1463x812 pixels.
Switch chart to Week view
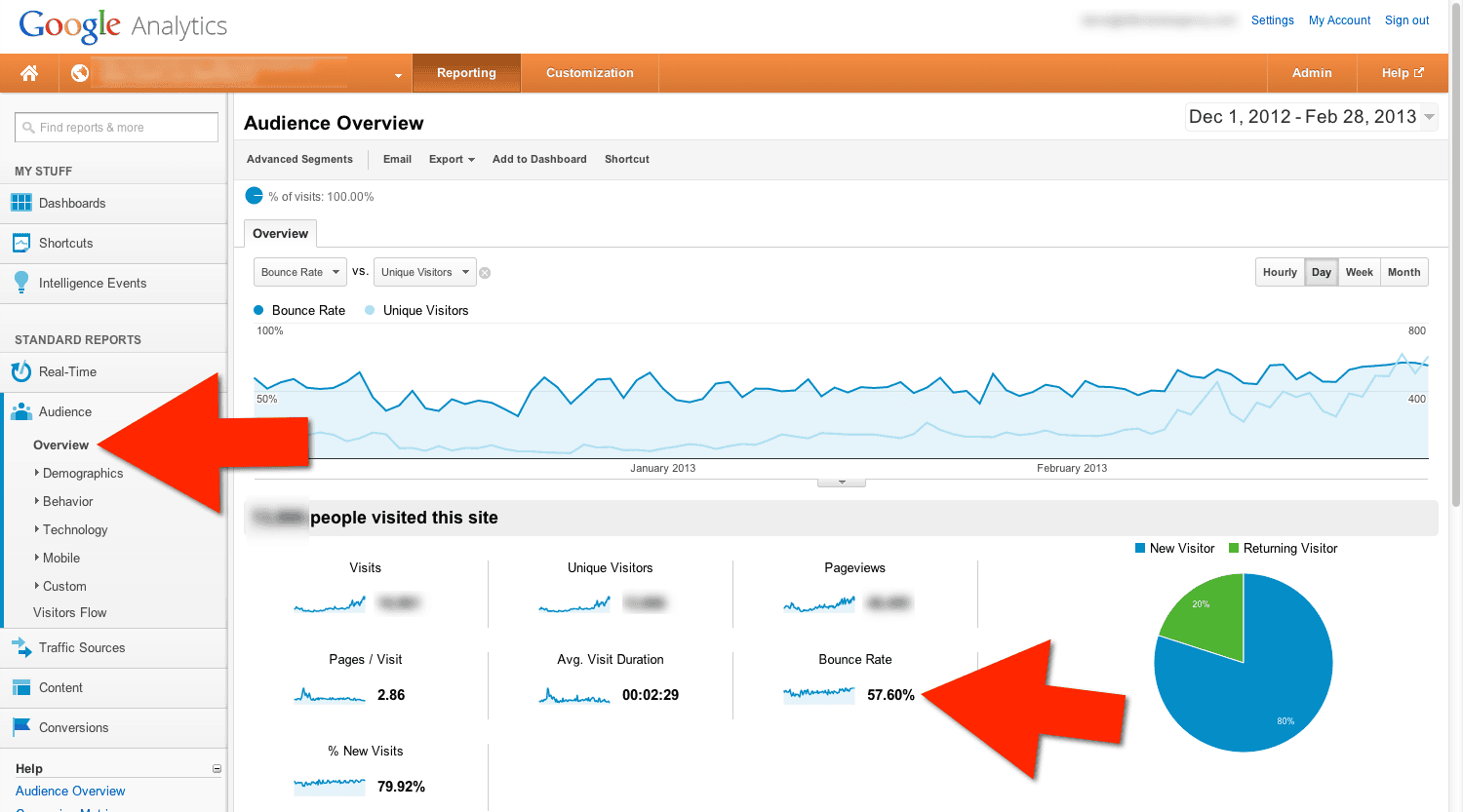click(x=1359, y=272)
